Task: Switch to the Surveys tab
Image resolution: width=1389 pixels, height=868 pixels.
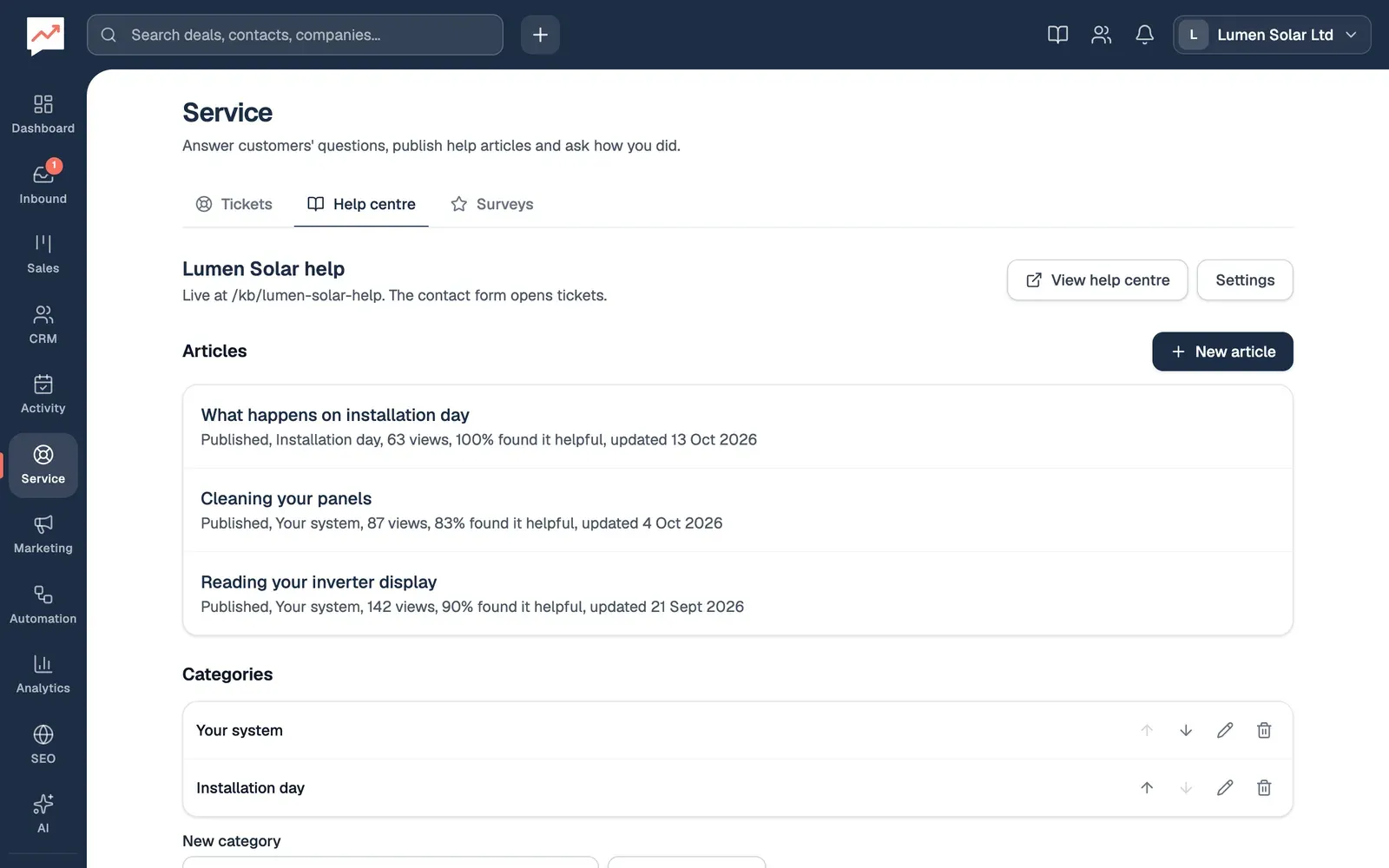Action: point(491,204)
